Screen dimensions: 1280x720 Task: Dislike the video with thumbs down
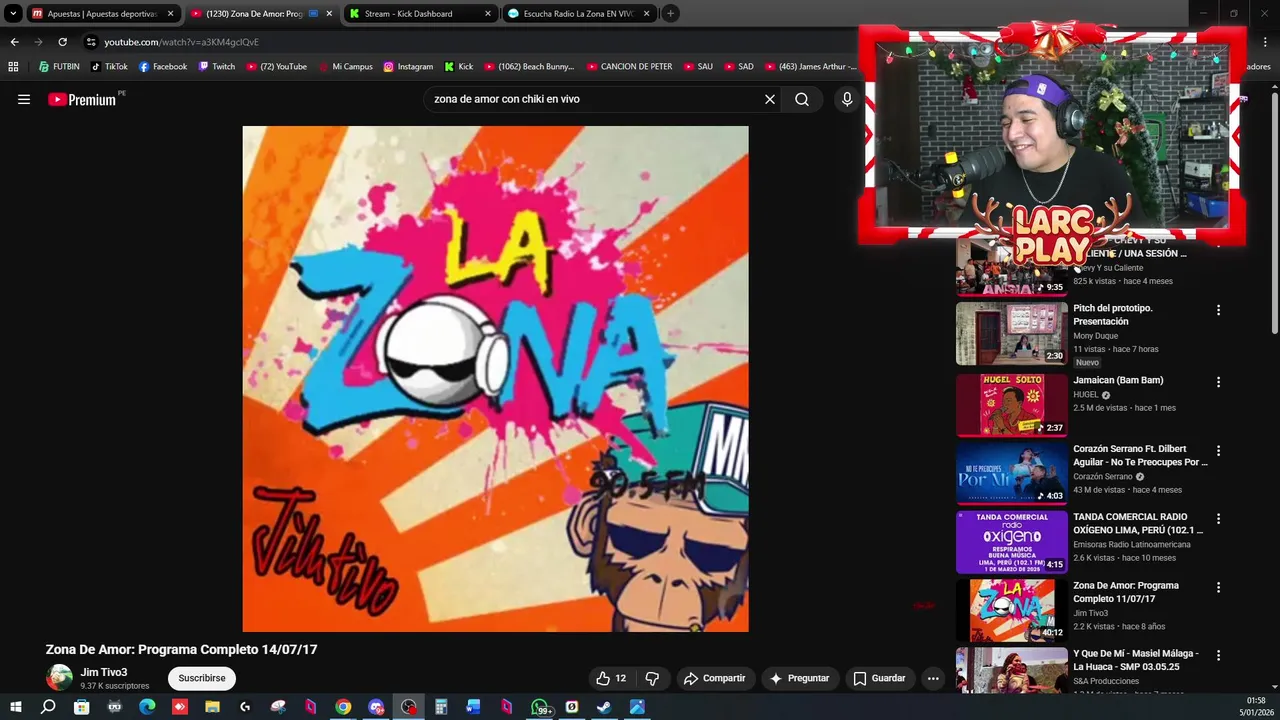pos(652,678)
